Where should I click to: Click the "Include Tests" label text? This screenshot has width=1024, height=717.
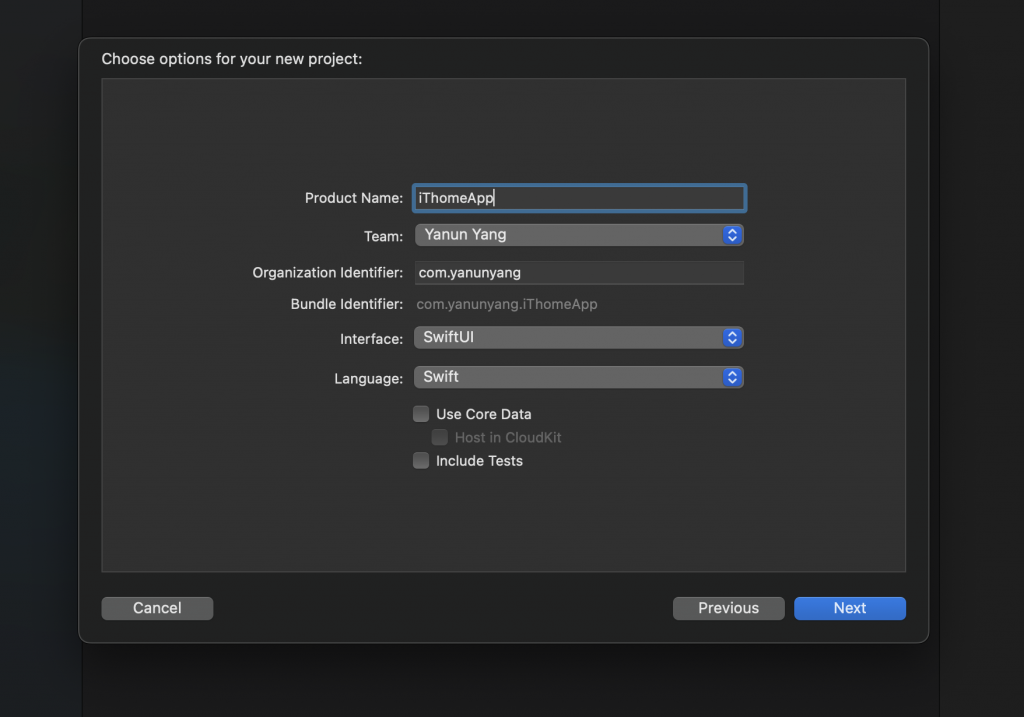(479, 461)
